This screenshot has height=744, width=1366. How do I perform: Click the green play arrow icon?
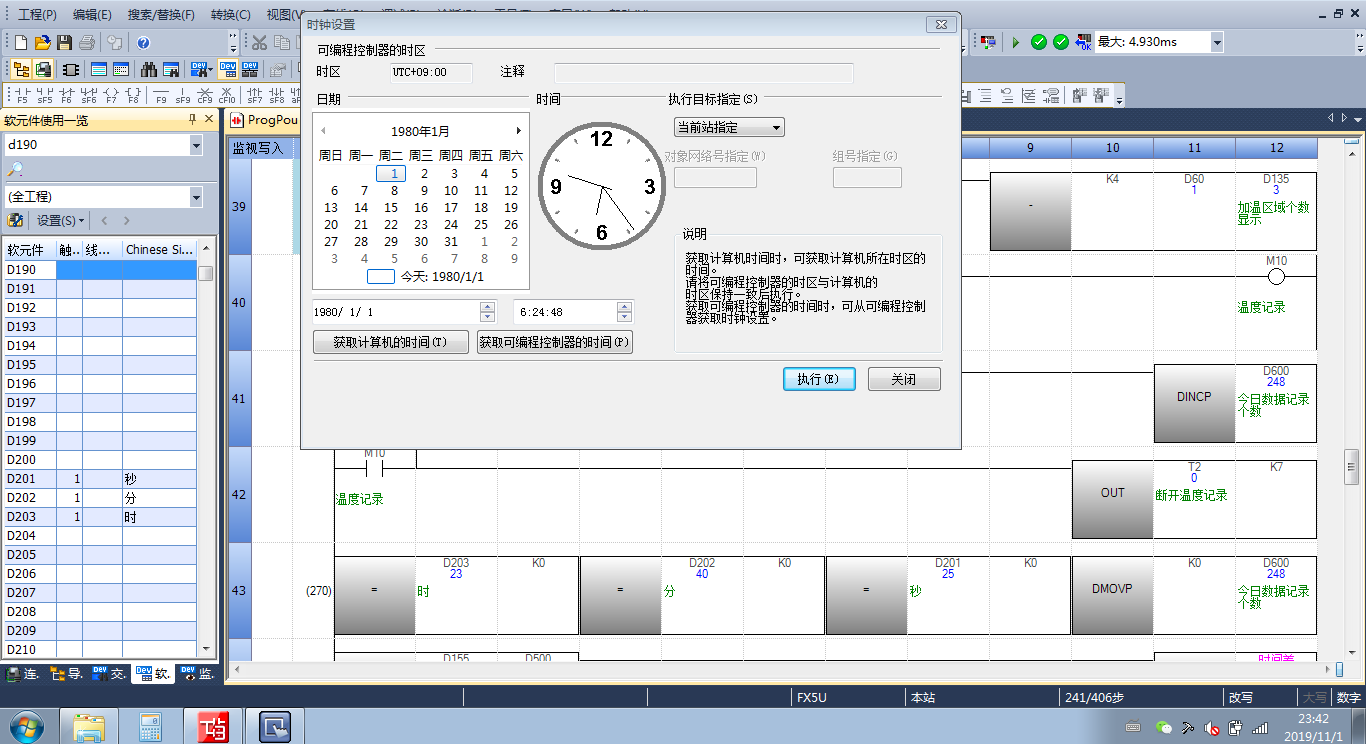(x=1016, y=42)
